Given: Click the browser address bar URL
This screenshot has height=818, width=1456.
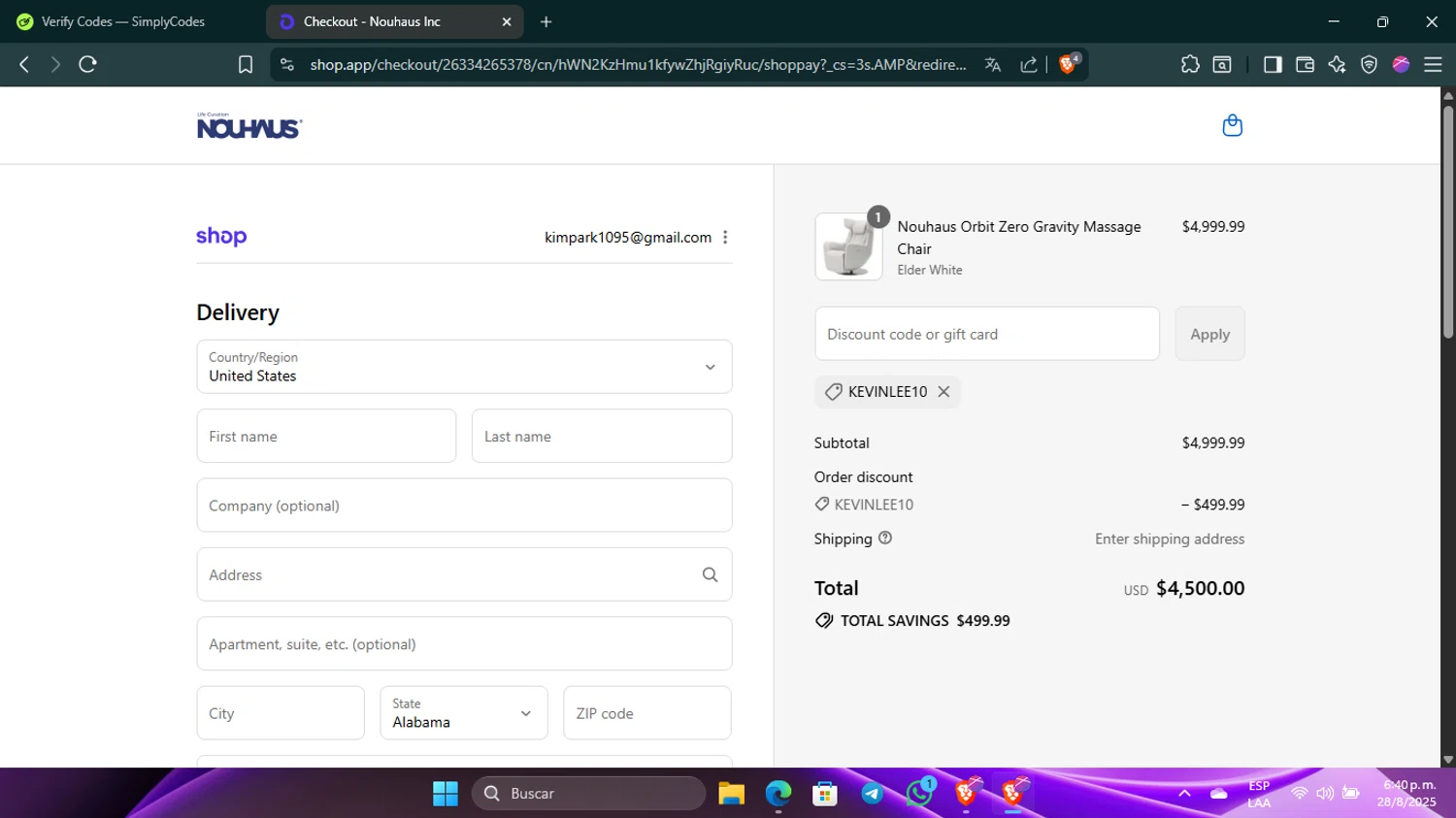Looking at the screenshot, I should point(638,64).
